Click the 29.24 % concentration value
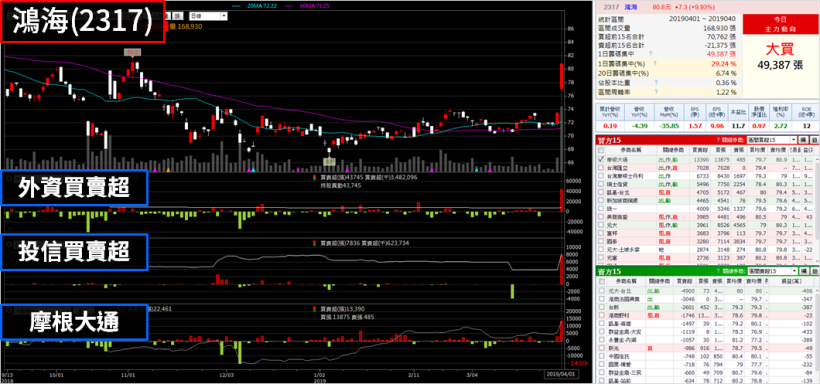Image resolution: width=820 pixels, height=384 pixels. tap(724, 64)
